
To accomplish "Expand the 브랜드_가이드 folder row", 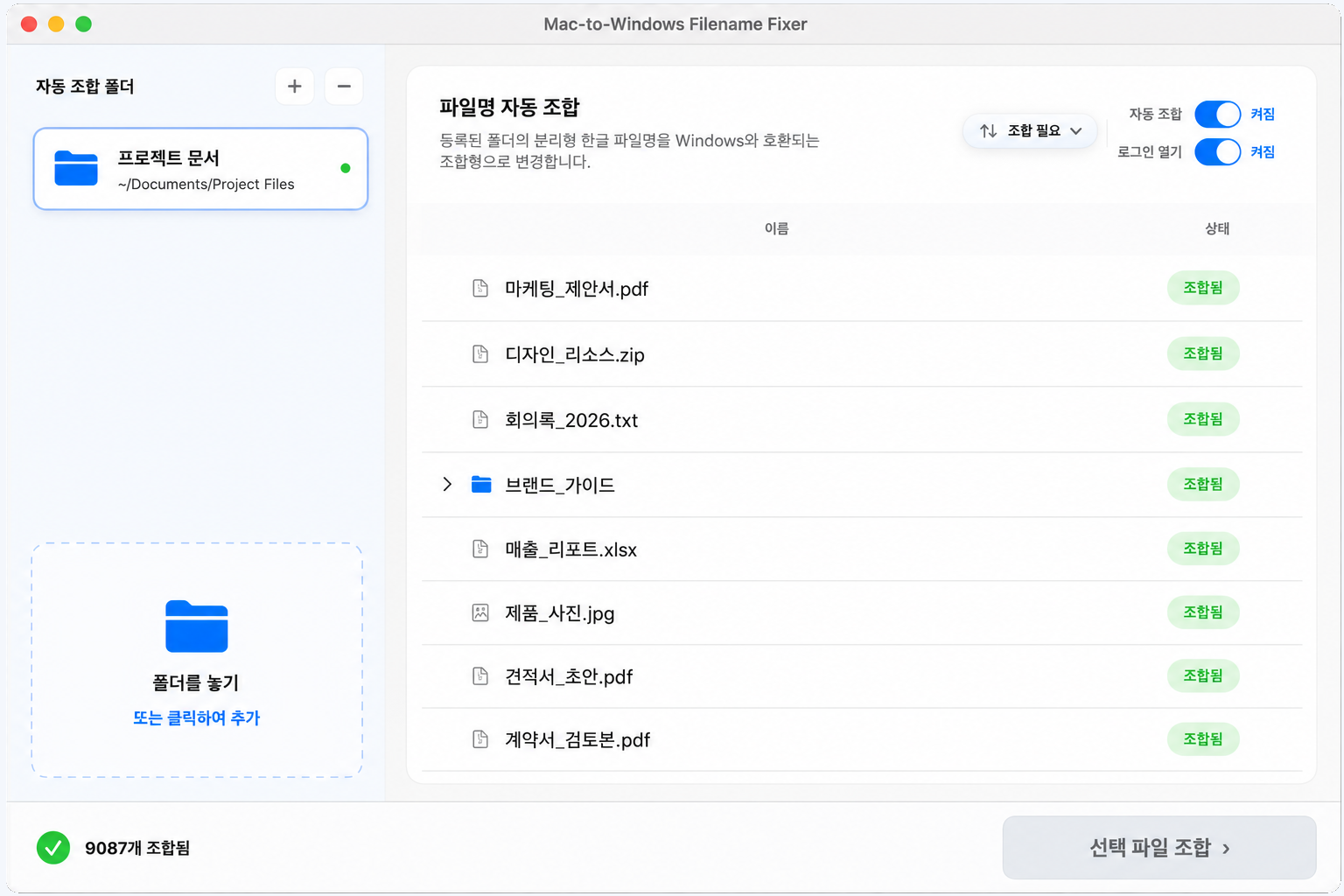I will click(447, 484).
